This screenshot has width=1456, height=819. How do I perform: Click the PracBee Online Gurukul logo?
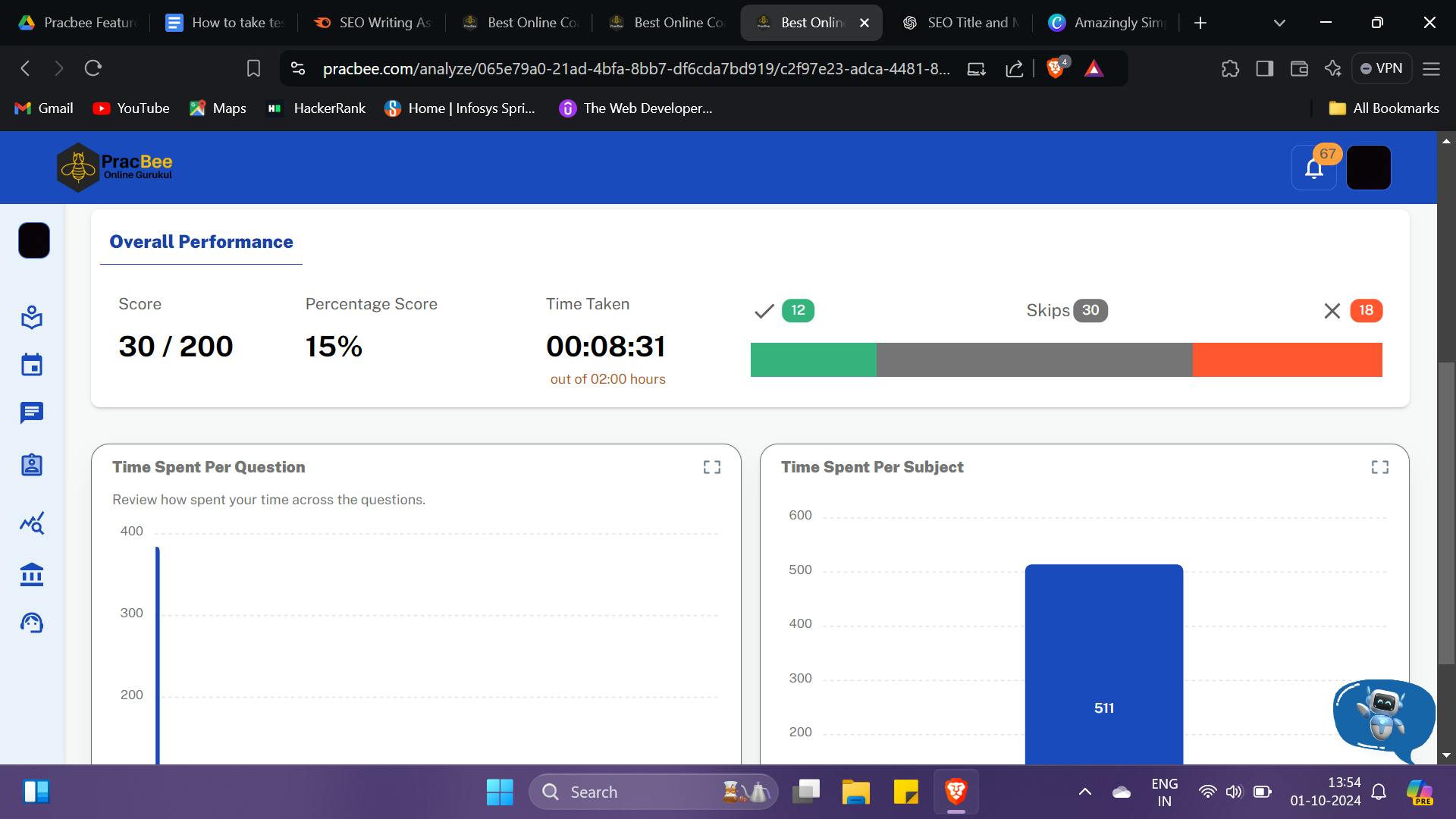pyautogui.click(x=115, y=167)
